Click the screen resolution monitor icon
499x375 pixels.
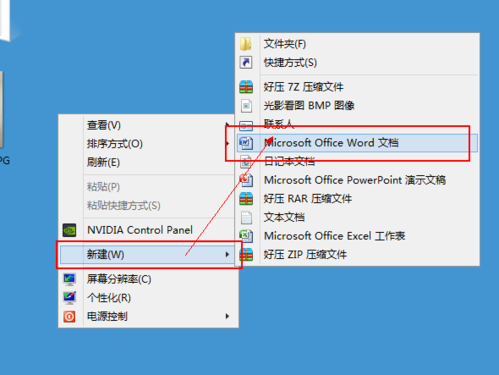pos(69,279)
